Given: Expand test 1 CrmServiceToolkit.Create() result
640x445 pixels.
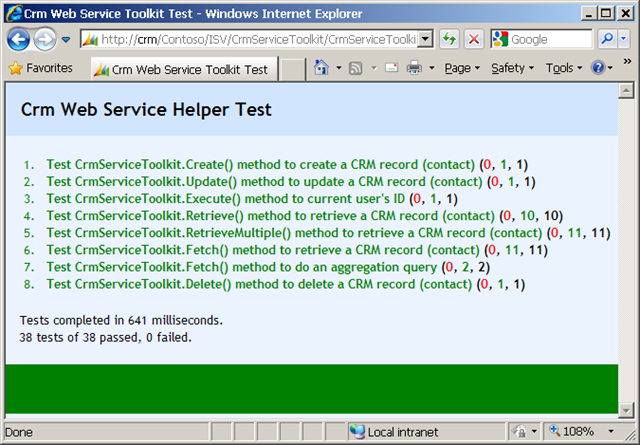Looking at the screenshot, I should click(x=287, y=165).
